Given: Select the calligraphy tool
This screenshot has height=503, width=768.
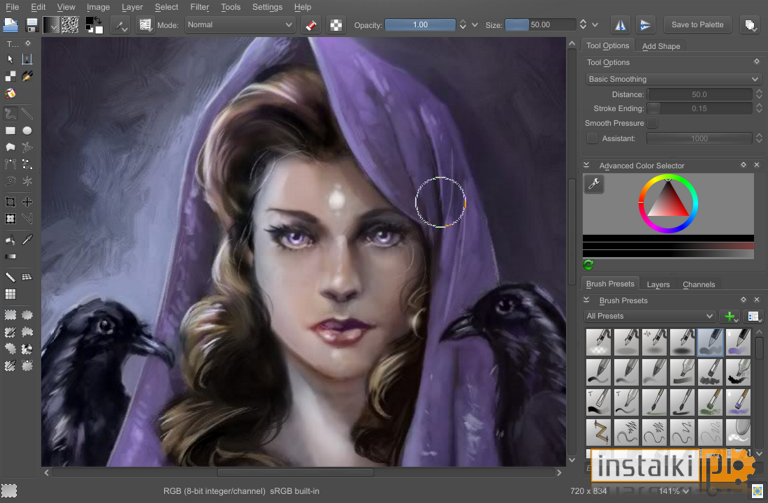Looking at the screenshot, I should [27, 76].
